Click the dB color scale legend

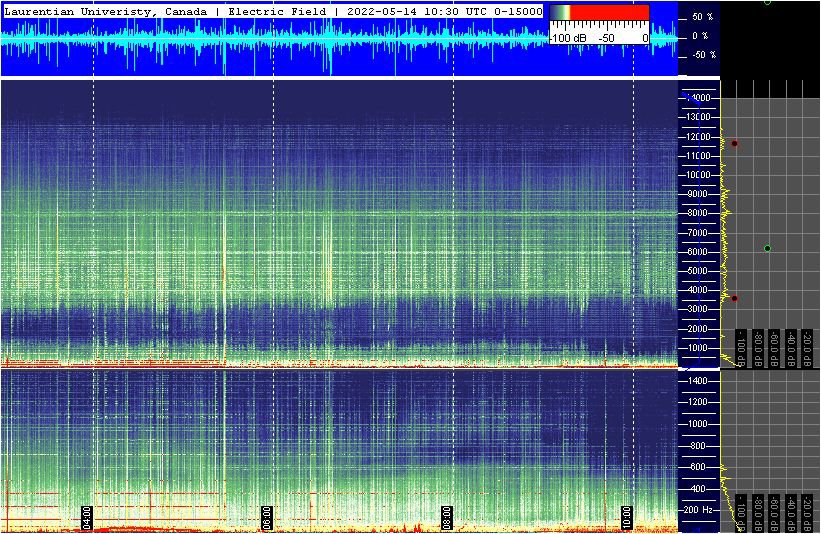[599, 25]
